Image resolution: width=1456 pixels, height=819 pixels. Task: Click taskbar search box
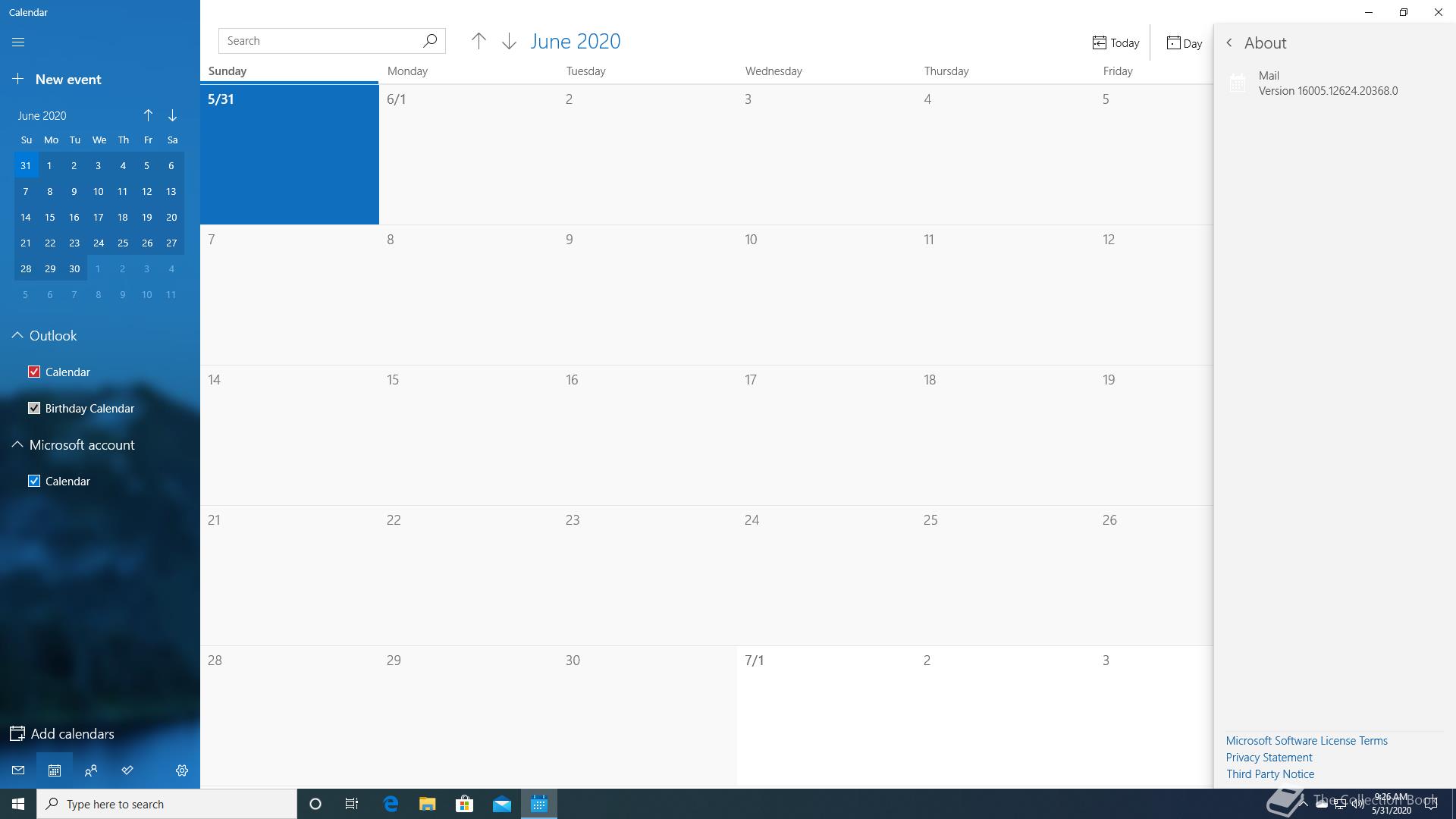pos(167,804)
